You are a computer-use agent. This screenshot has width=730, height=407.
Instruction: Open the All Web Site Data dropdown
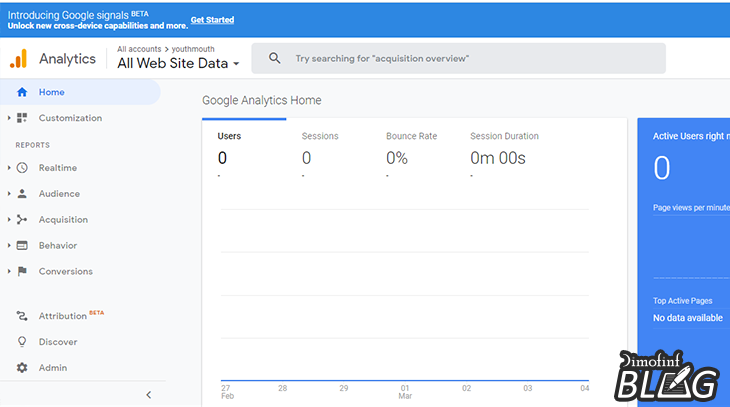point(178,63)
